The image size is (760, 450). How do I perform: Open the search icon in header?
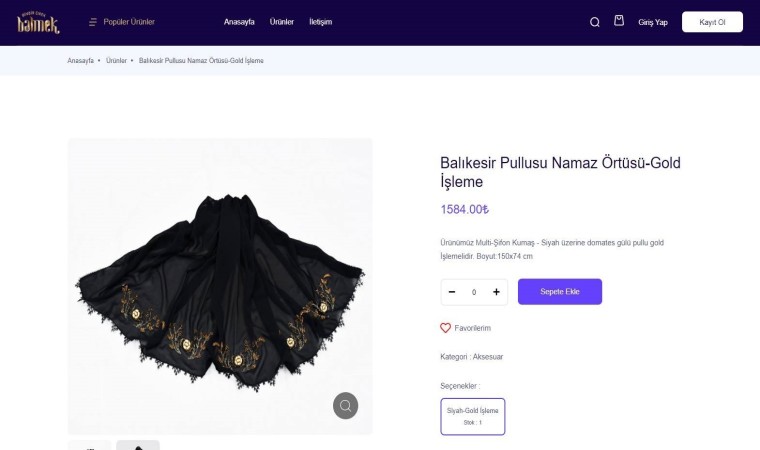coord(595,22)
